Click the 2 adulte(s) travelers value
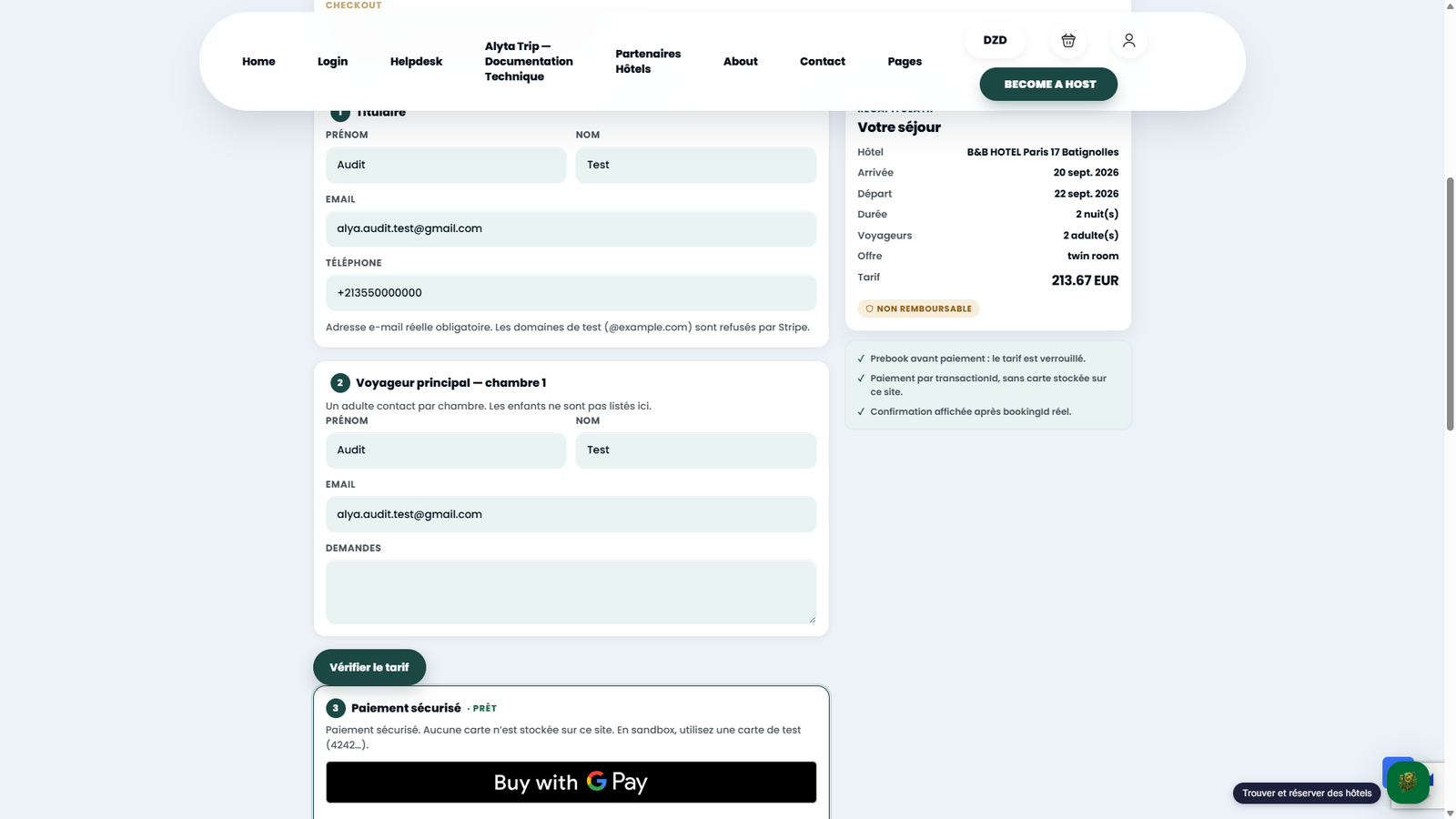The height and width of the screenshot is (819, 1456). [x=1090, y=235]
